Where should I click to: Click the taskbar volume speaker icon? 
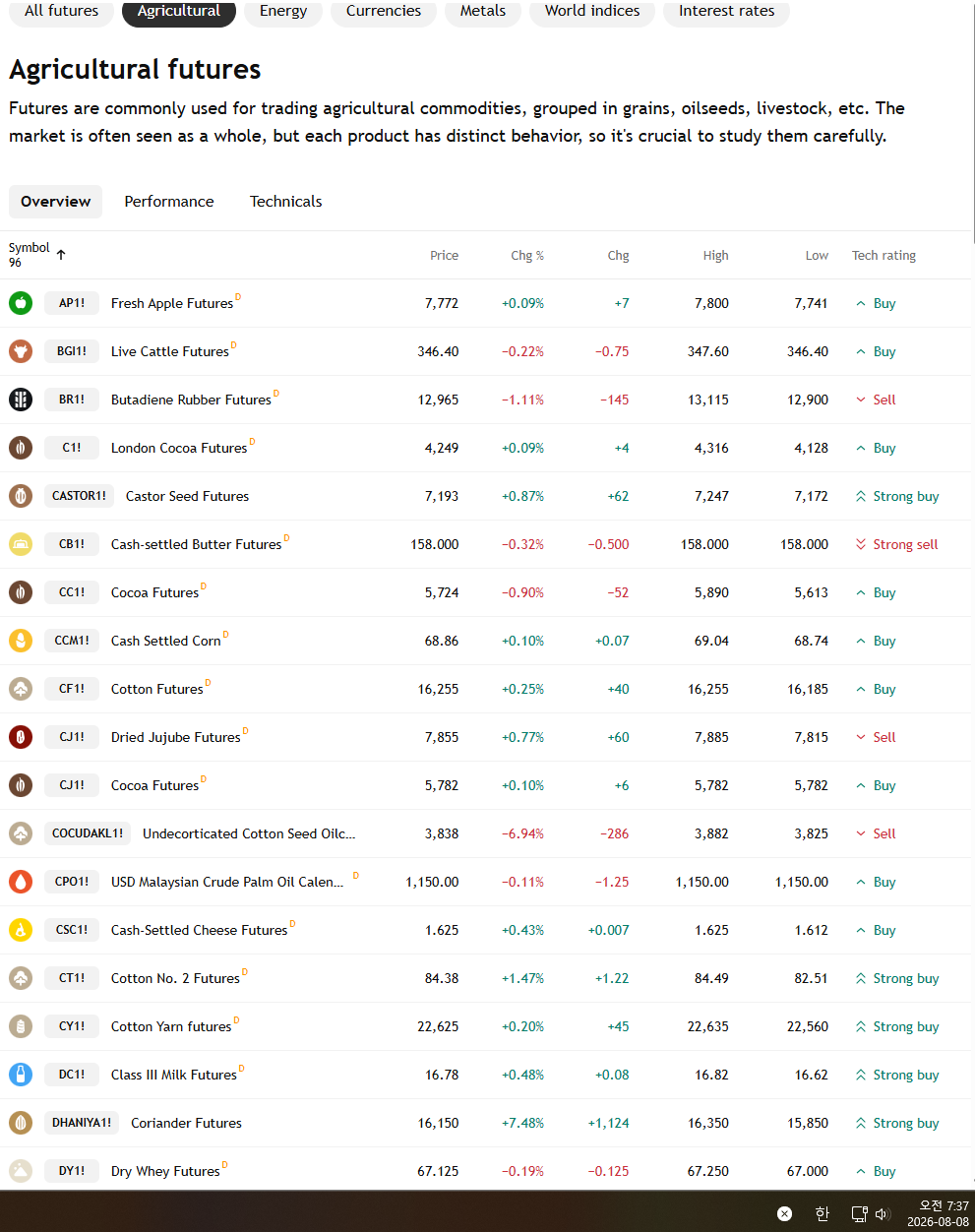pyautogui.click(x=882, y=1213)
